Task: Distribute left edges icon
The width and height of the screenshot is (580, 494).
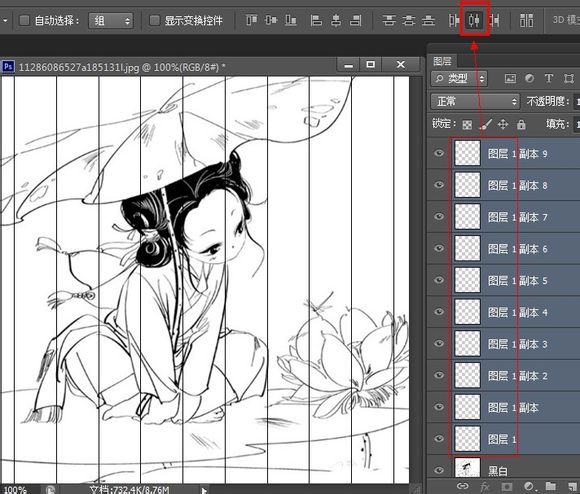Action: 453,20
